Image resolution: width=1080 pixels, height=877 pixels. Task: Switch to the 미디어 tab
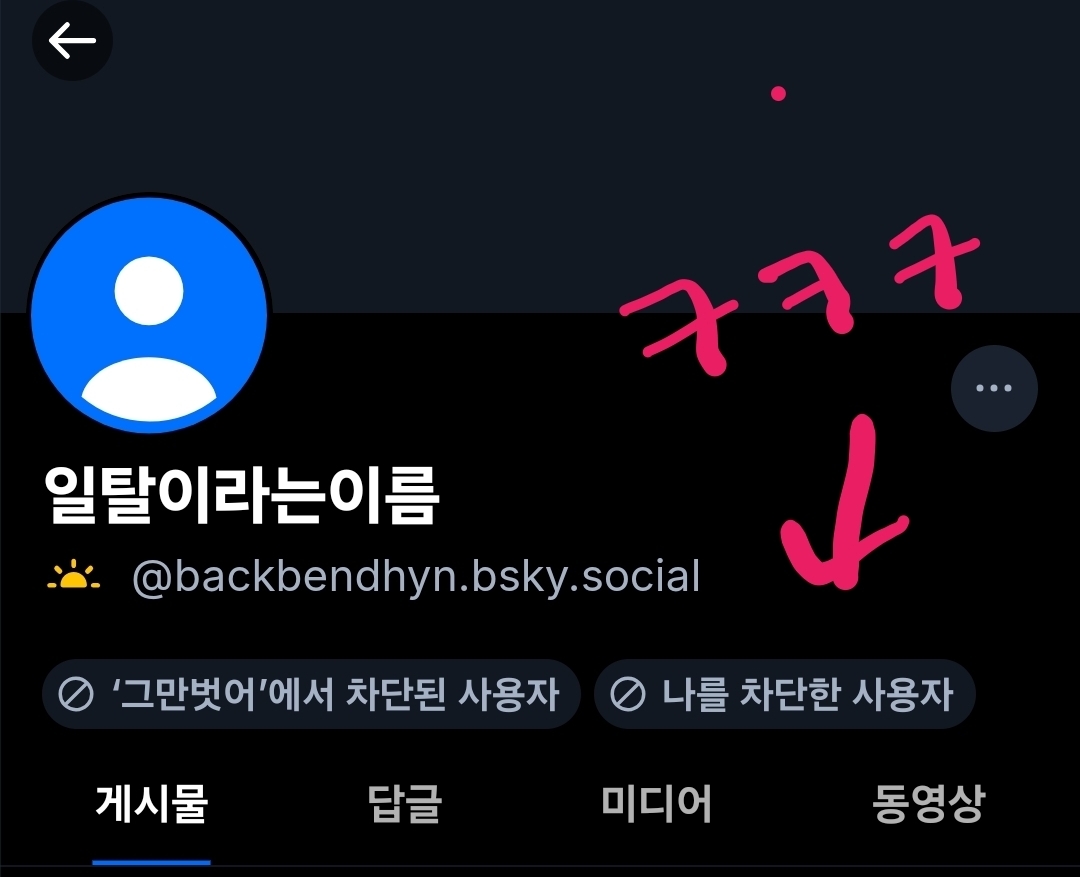click(x=656, y=804)
